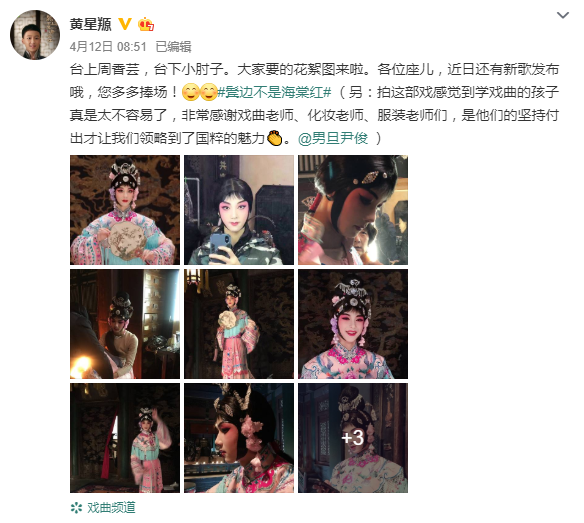Open the mirror selfie photo with phone
Image resolution: width=584 pixels, height=523 pixels.
pyautogui.click(x=239, y=210)
